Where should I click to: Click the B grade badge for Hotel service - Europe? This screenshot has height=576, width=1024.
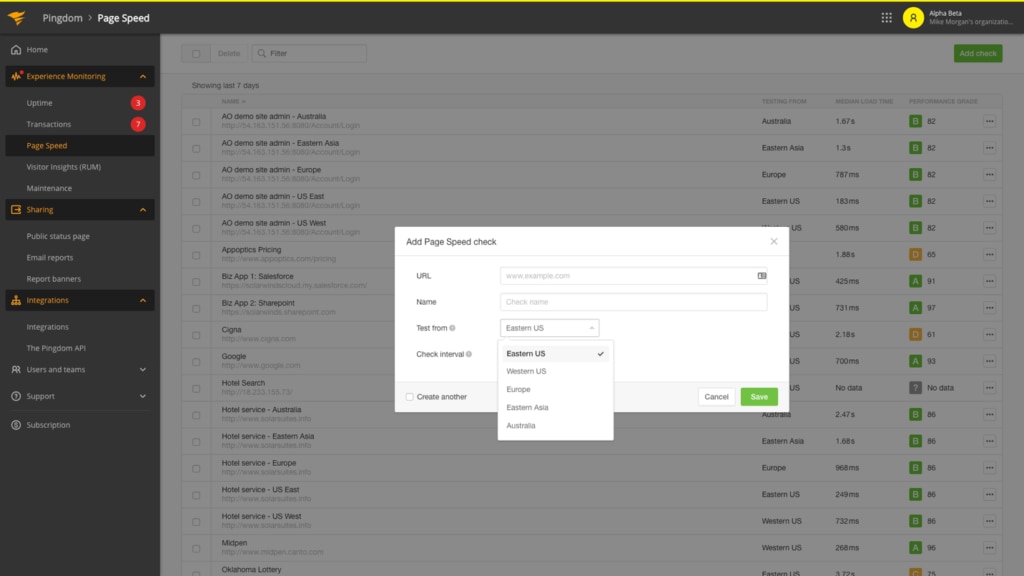click(915, 468)
